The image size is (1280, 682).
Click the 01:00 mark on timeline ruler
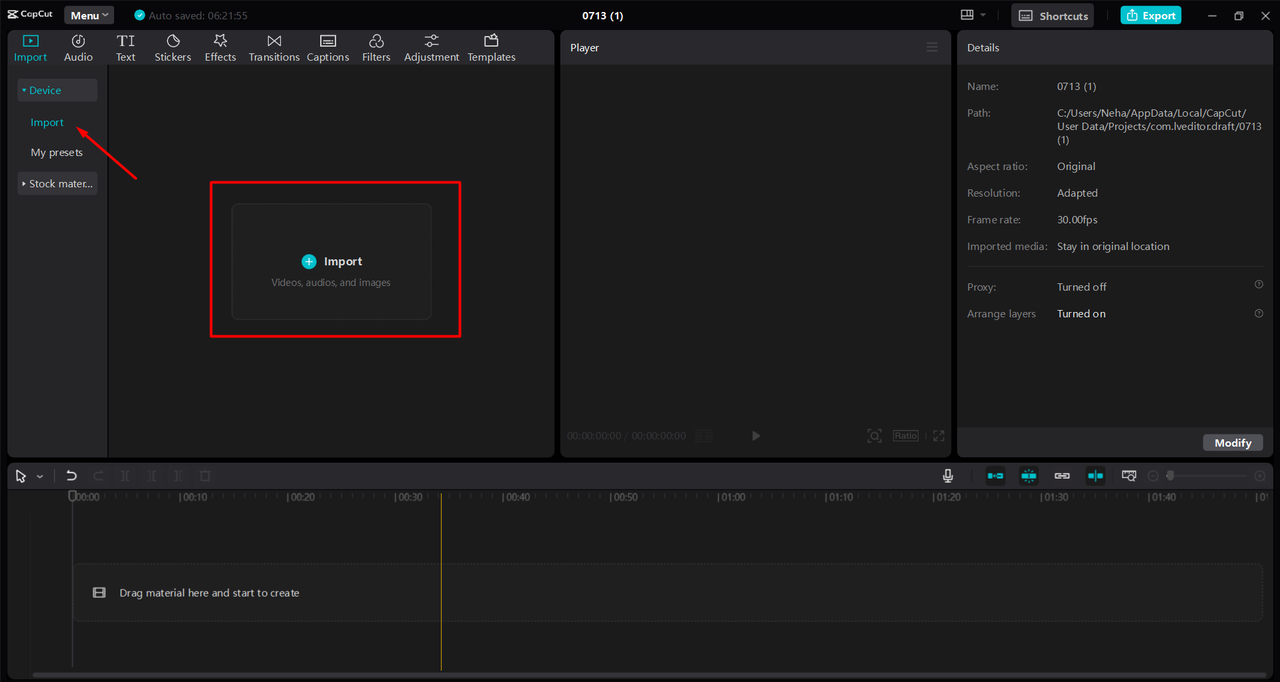pyautogui.click(x=731, y=497)
